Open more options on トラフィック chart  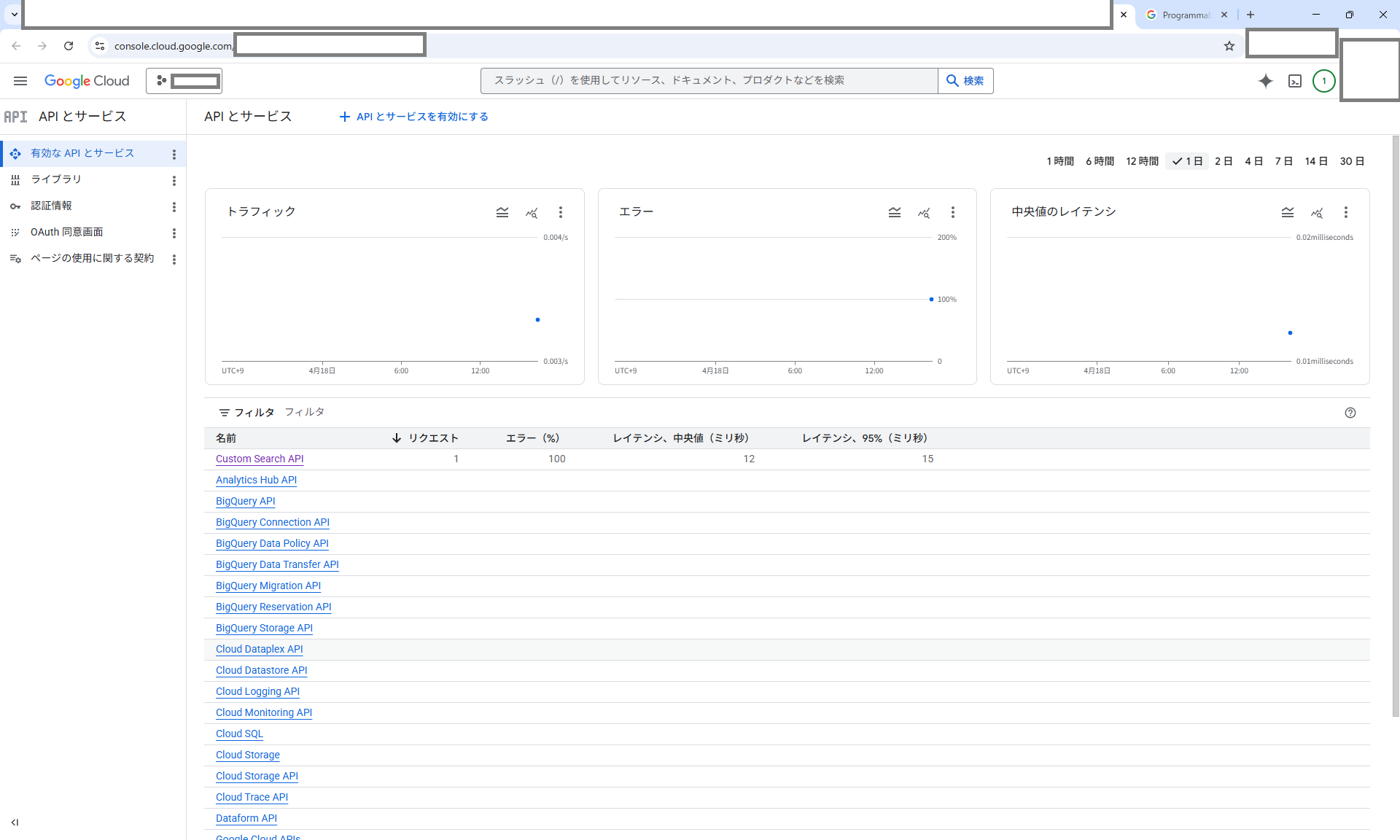pos(560,212)
